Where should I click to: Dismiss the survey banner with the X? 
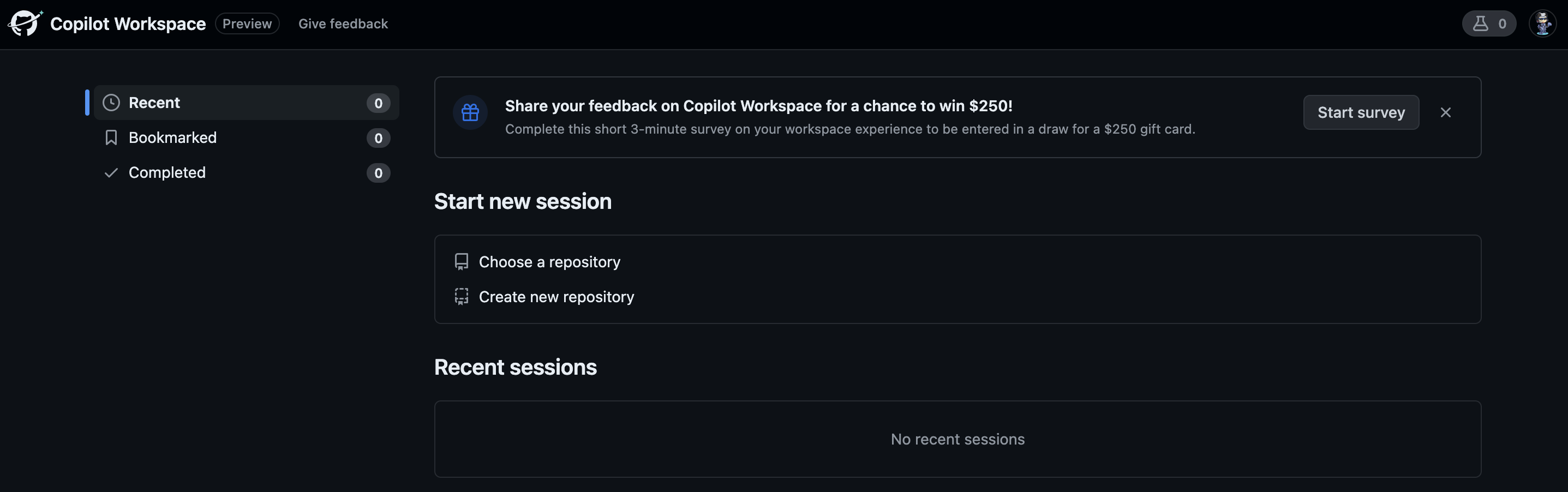pyautogui.click(x=1446, y=113)
